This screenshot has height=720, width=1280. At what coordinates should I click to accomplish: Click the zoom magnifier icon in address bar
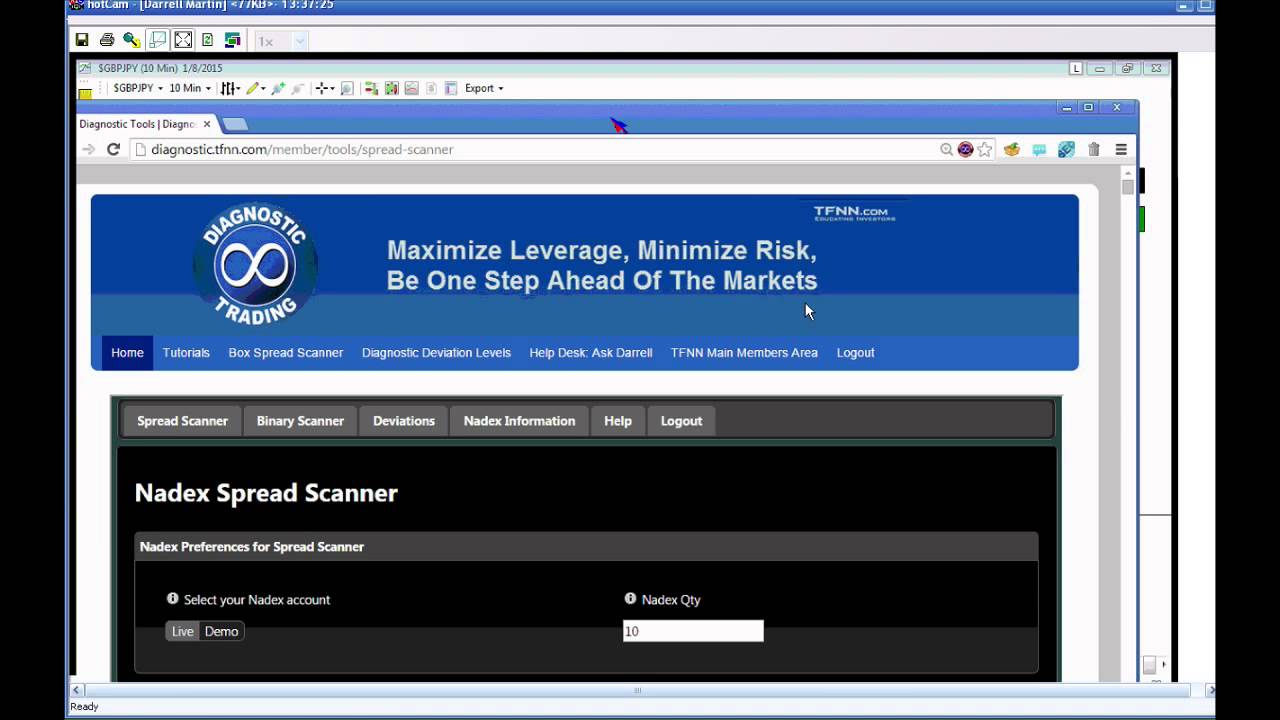(x=946, y=149)
